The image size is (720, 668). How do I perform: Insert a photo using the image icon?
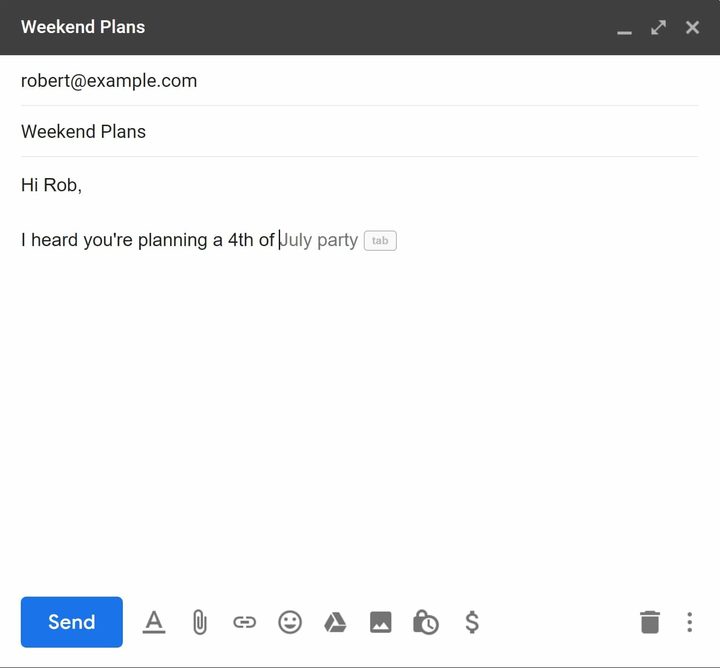click(381, 622)
